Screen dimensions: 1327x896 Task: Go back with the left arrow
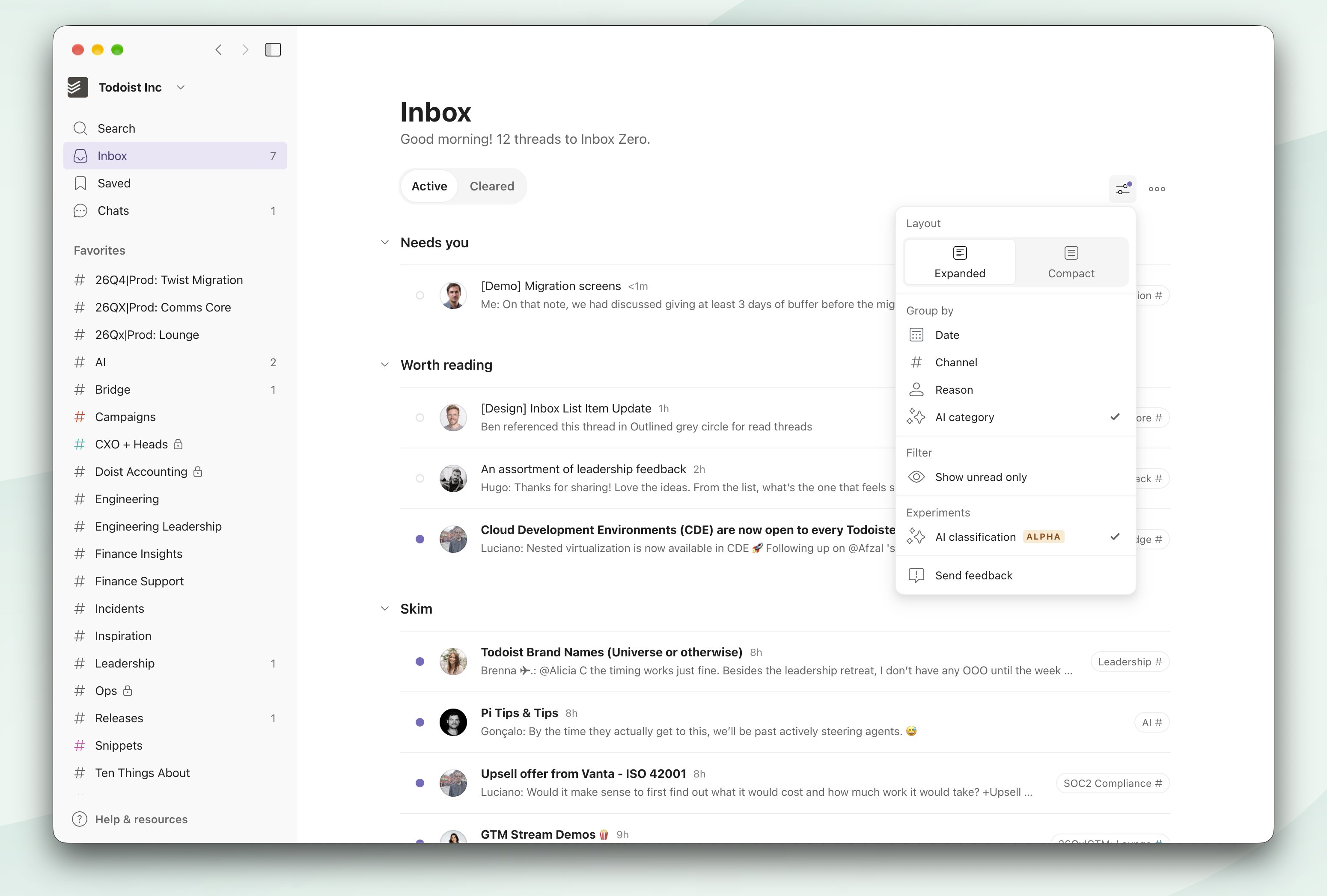coord(219,50)
